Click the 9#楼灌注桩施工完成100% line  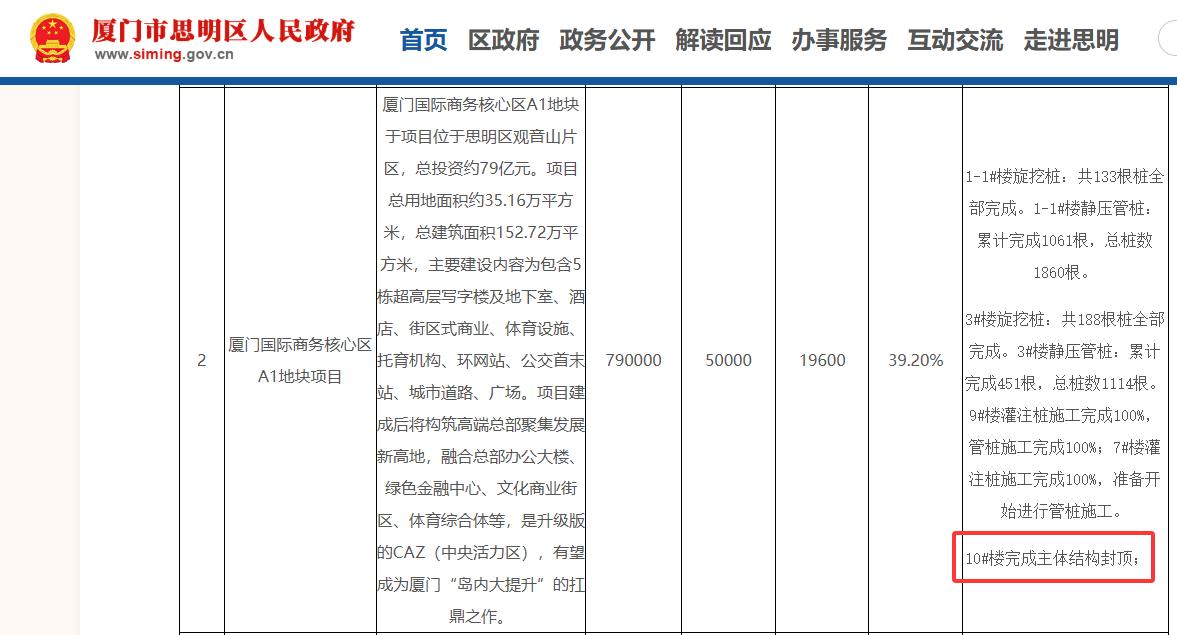[x=1061, y=416]
